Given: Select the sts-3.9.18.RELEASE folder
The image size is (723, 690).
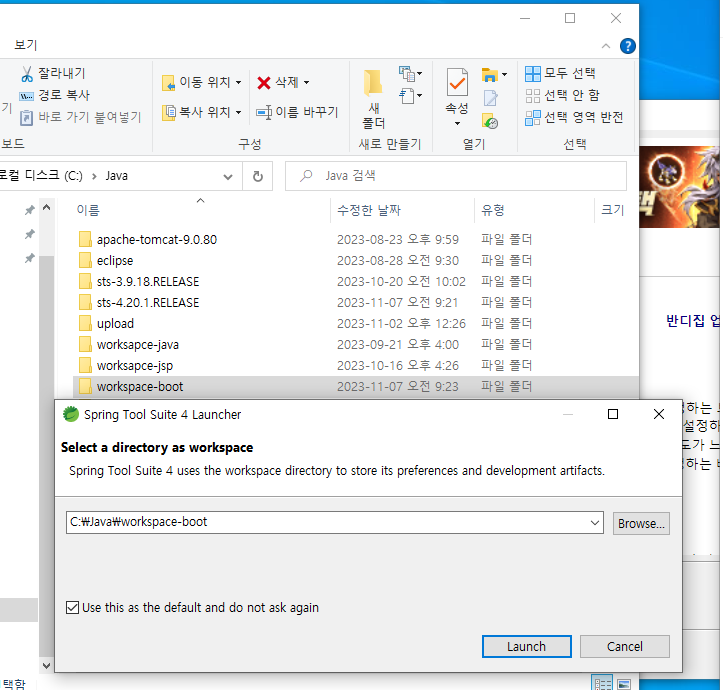Looking at the screenshot, I should click(x=148, y=282).
